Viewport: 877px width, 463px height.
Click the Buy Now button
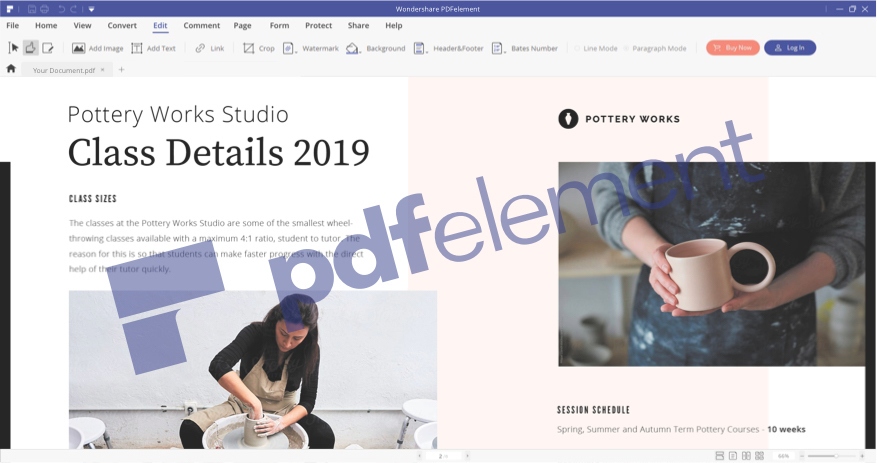[x=733, y=48]
